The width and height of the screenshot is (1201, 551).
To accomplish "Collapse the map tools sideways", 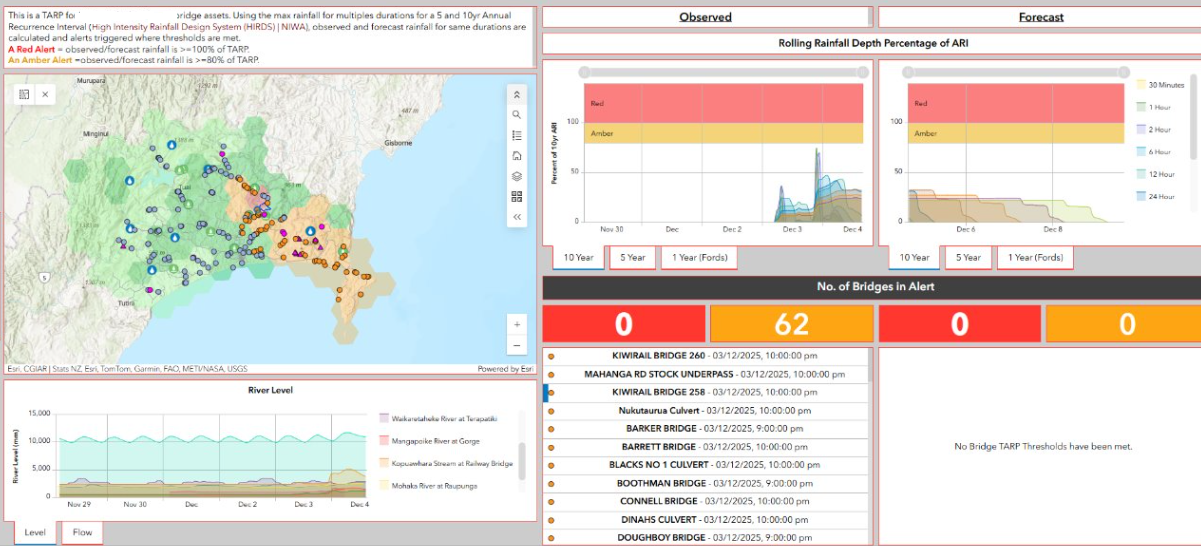I will (x=517, y=216).
